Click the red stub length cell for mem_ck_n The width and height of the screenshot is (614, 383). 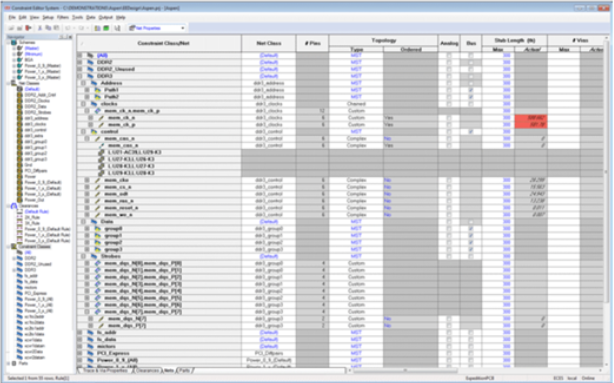[531, 118]
